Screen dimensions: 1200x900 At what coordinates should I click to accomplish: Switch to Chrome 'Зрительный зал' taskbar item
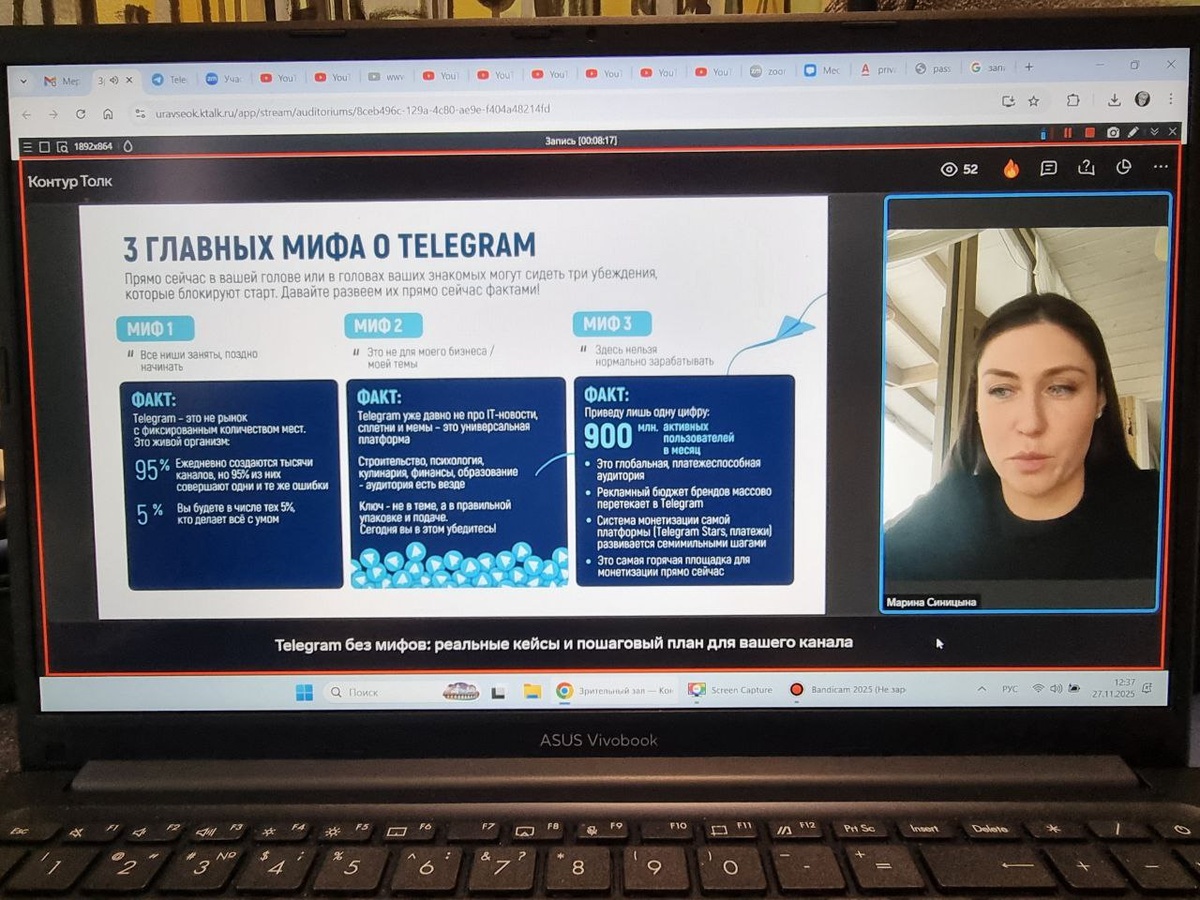616,690
